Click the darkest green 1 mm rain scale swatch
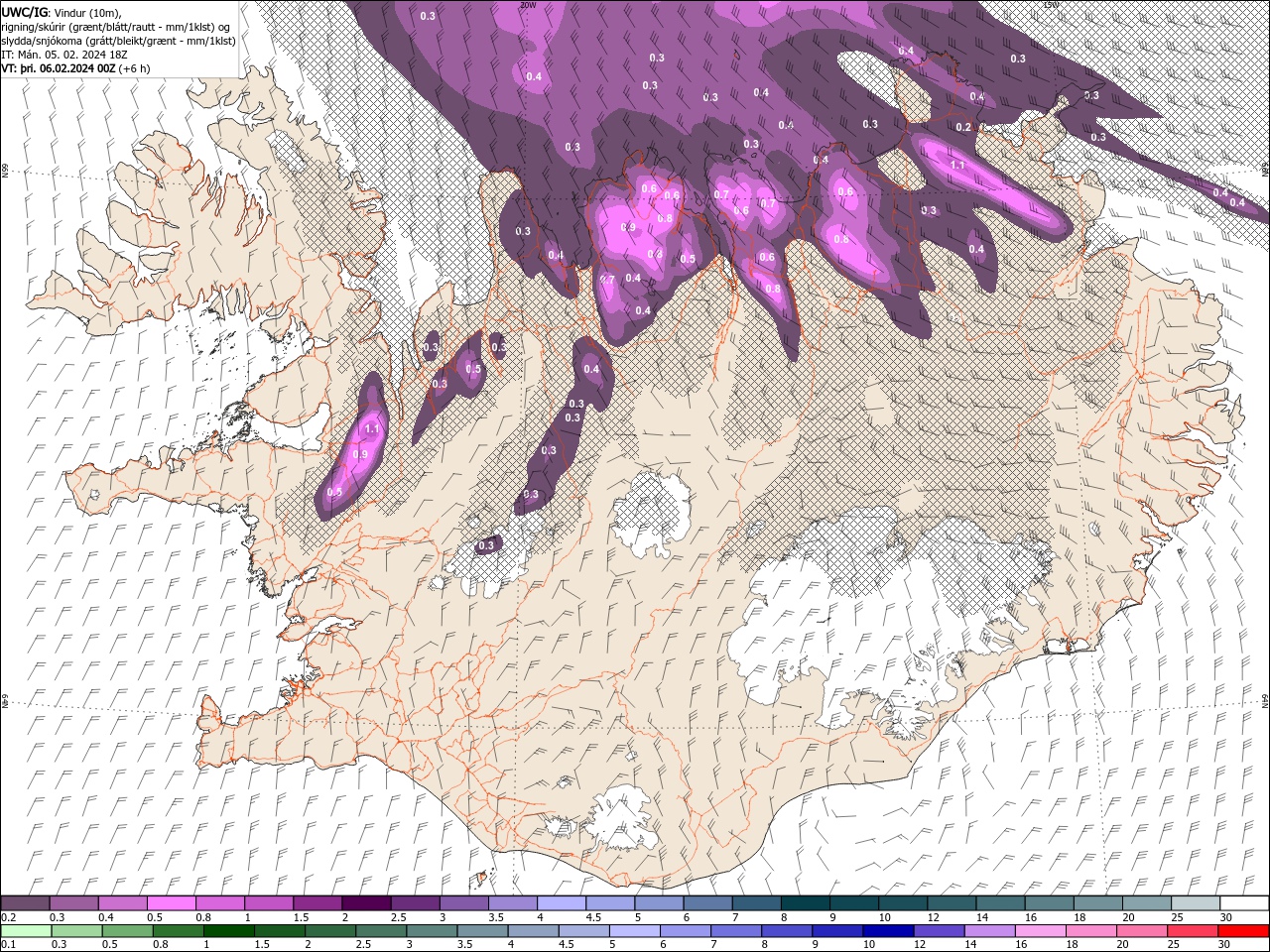The image size is (1270, 952). pyautogui.click(x=228, y=931)
